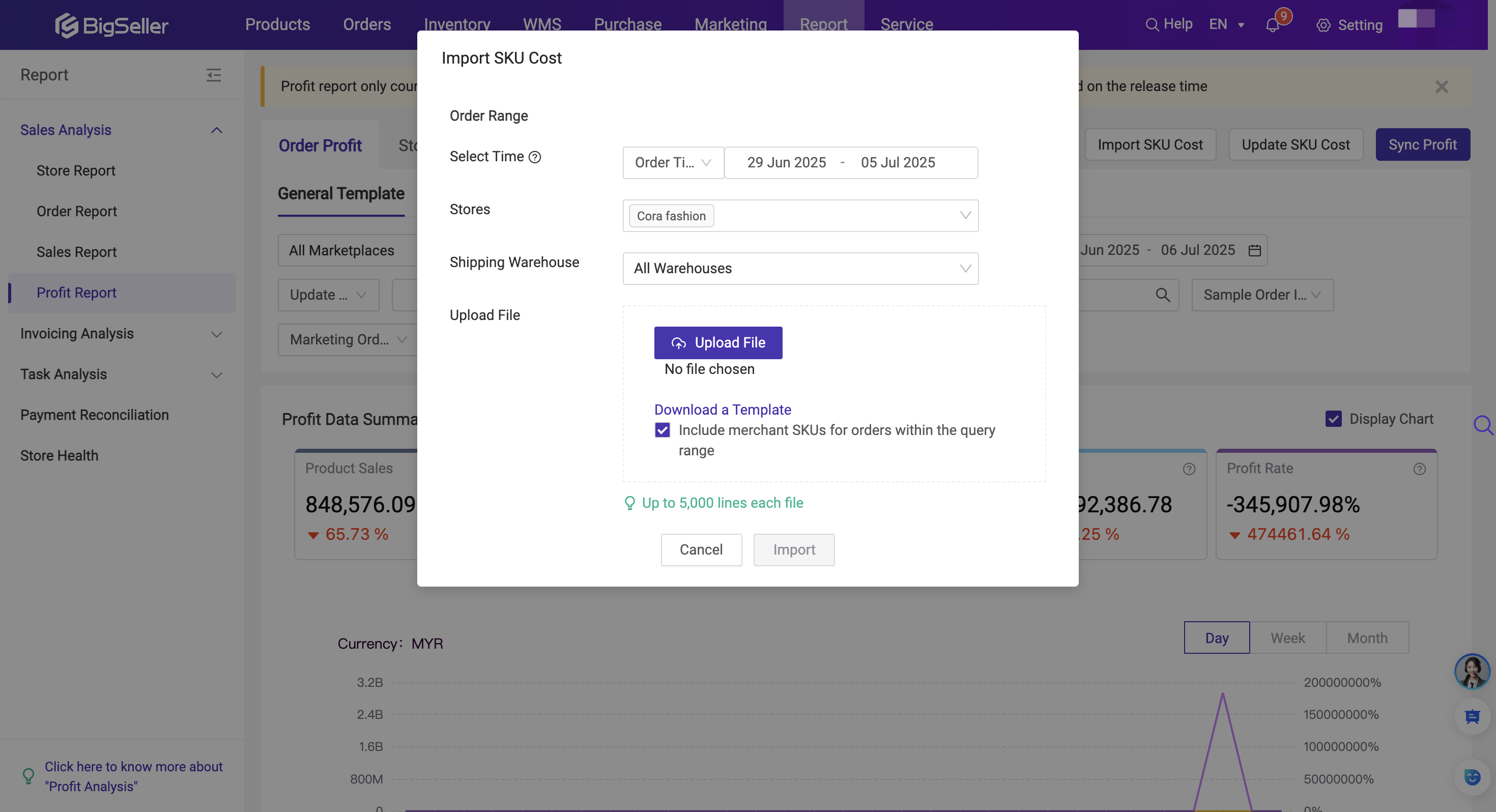
Task: Open Profit Analysis help link
Action: point(133,776)
